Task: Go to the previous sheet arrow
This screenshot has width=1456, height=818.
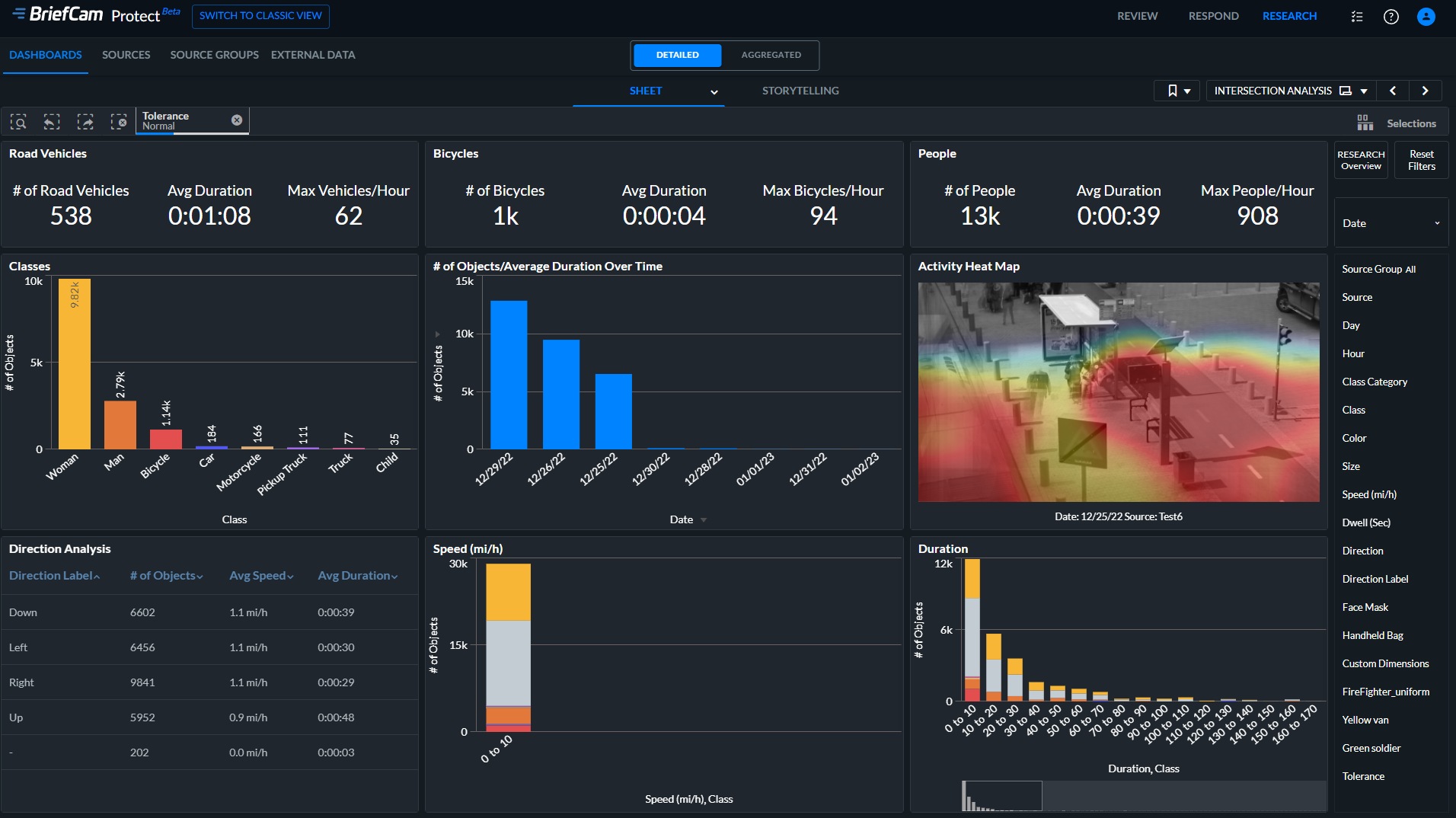Action: click(x=1393, y=91)
